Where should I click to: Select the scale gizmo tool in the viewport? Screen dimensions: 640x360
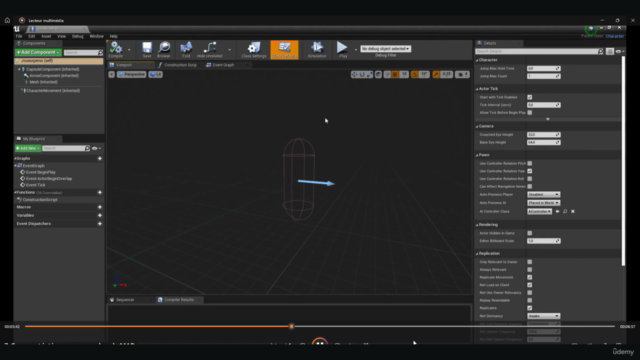369,74
